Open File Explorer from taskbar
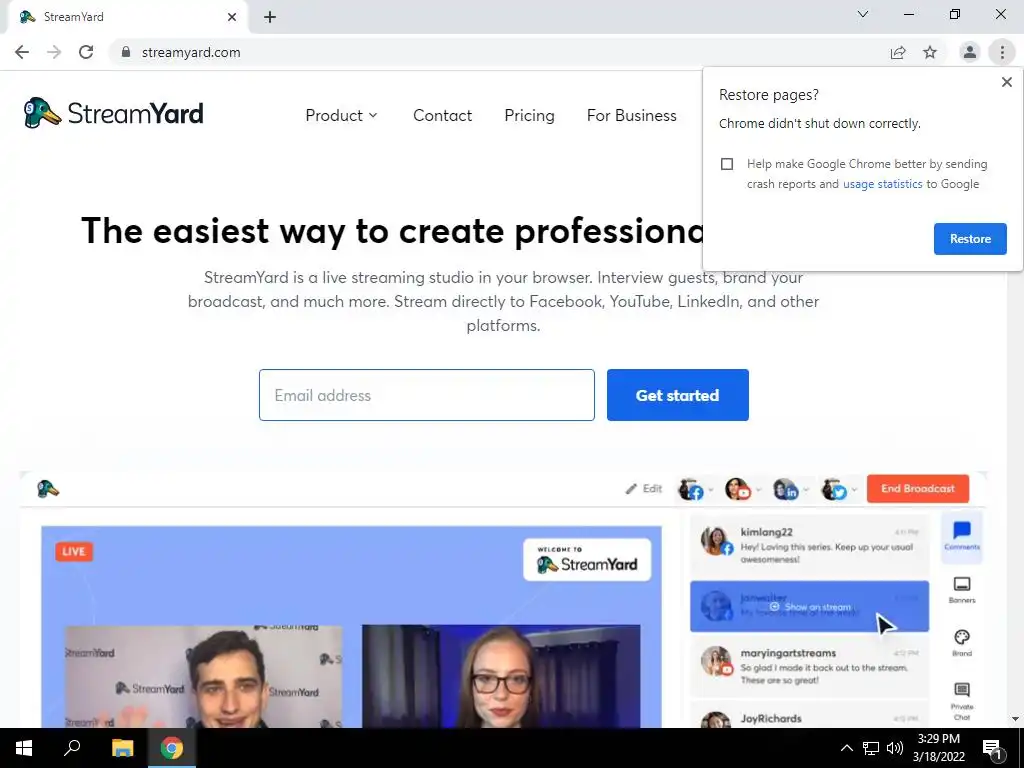The image size is (1024, 768). click(122, 748)
